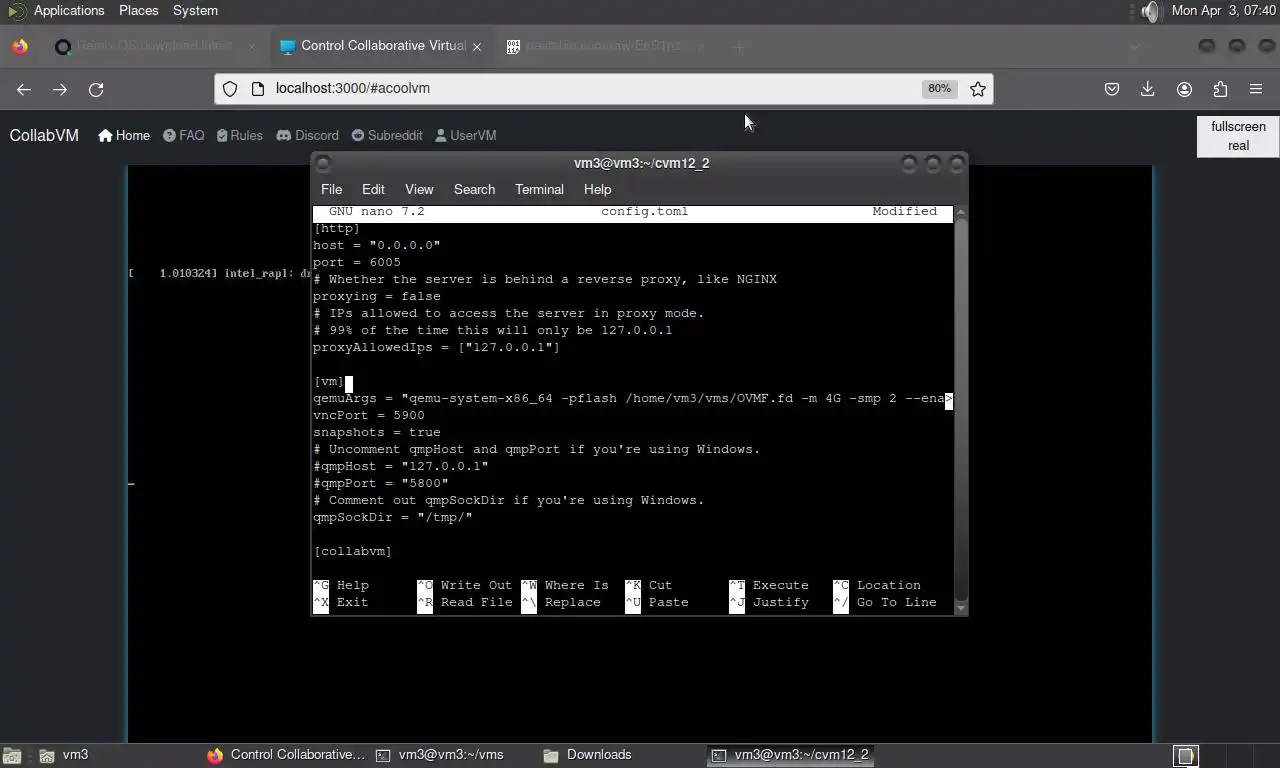Switch to vm3@vm3:~/cvm12_2 taskbar item
The height and width of the screenshot is (768, 1280).
pos(790,755)
